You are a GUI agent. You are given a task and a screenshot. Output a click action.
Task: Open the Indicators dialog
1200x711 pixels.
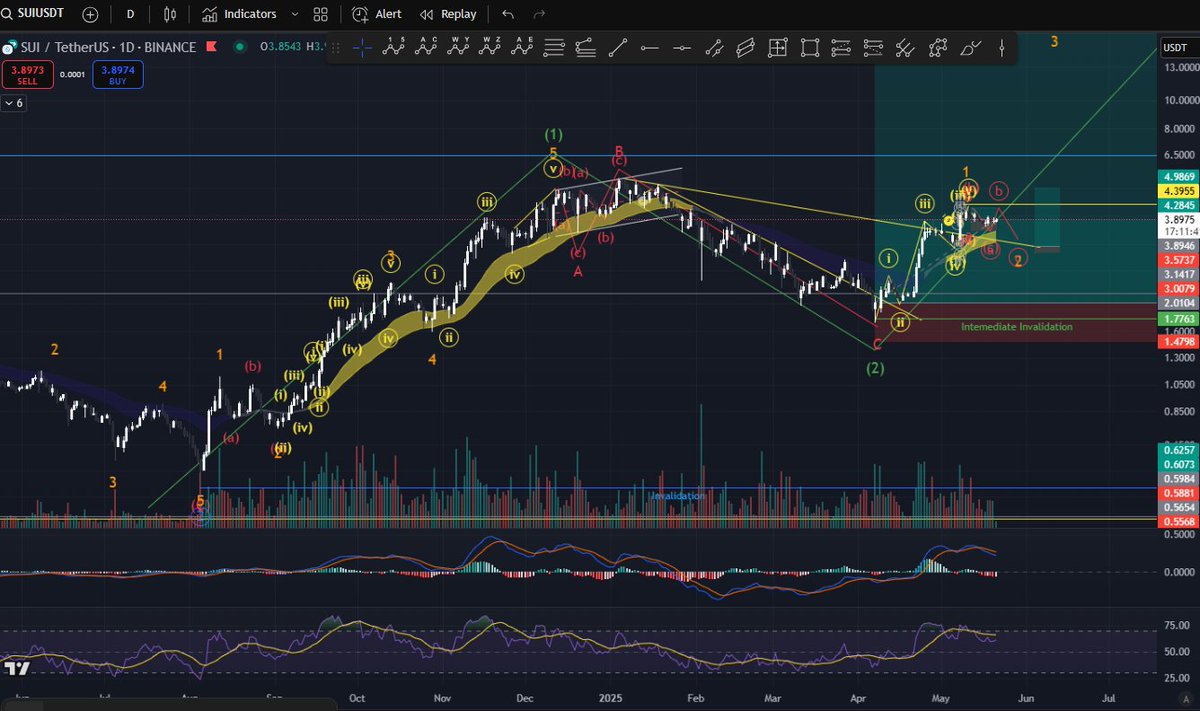click(239, 14)
